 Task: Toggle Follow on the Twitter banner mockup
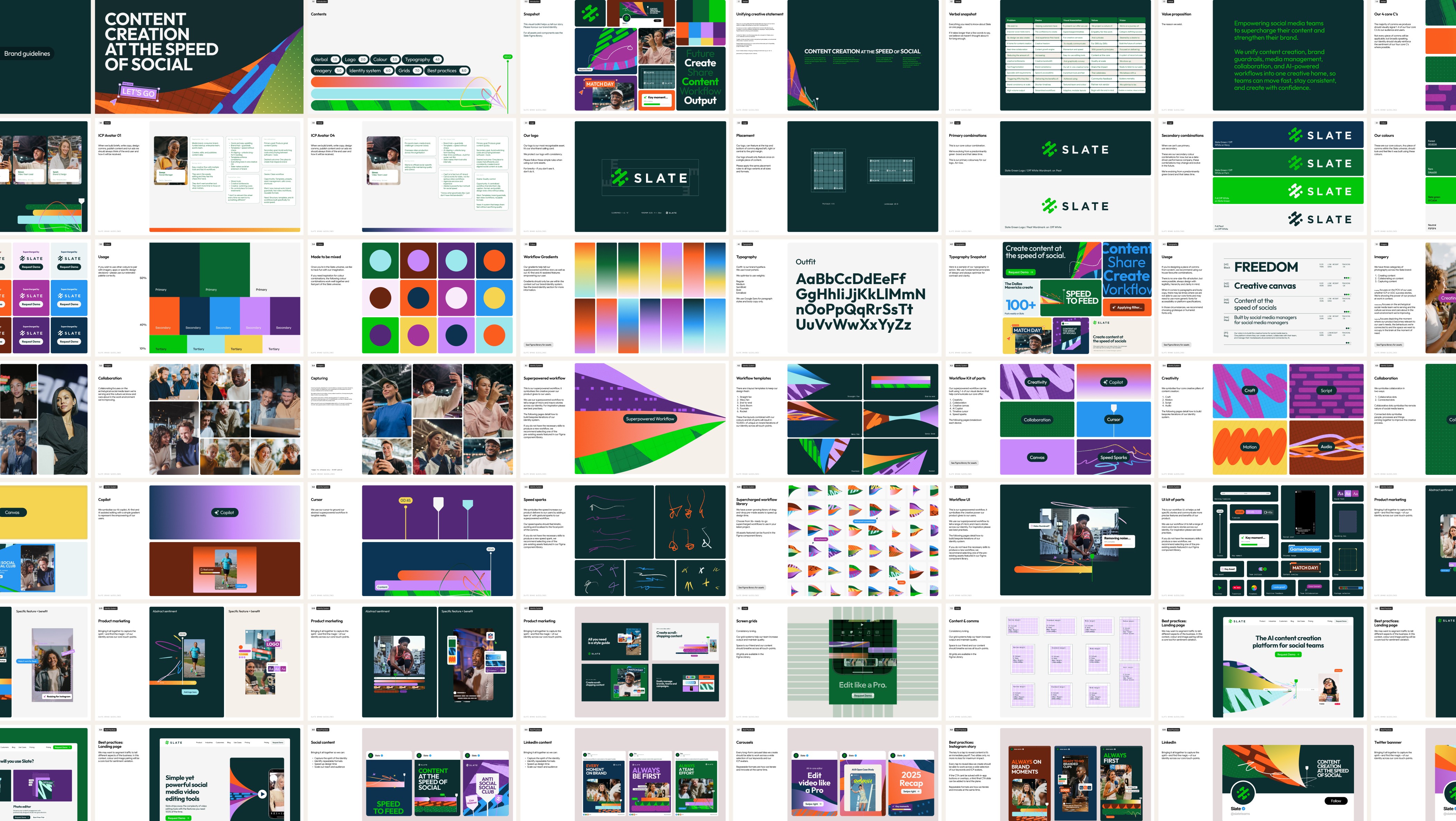[x=1336, y=801]
